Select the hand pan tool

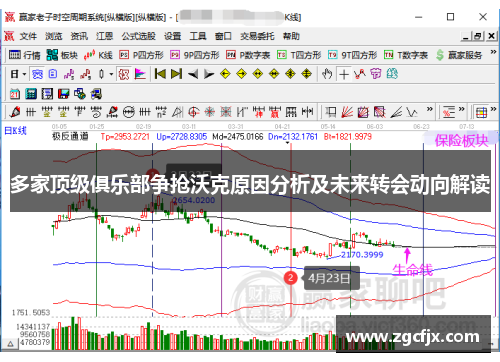click(x=327, y=74)
